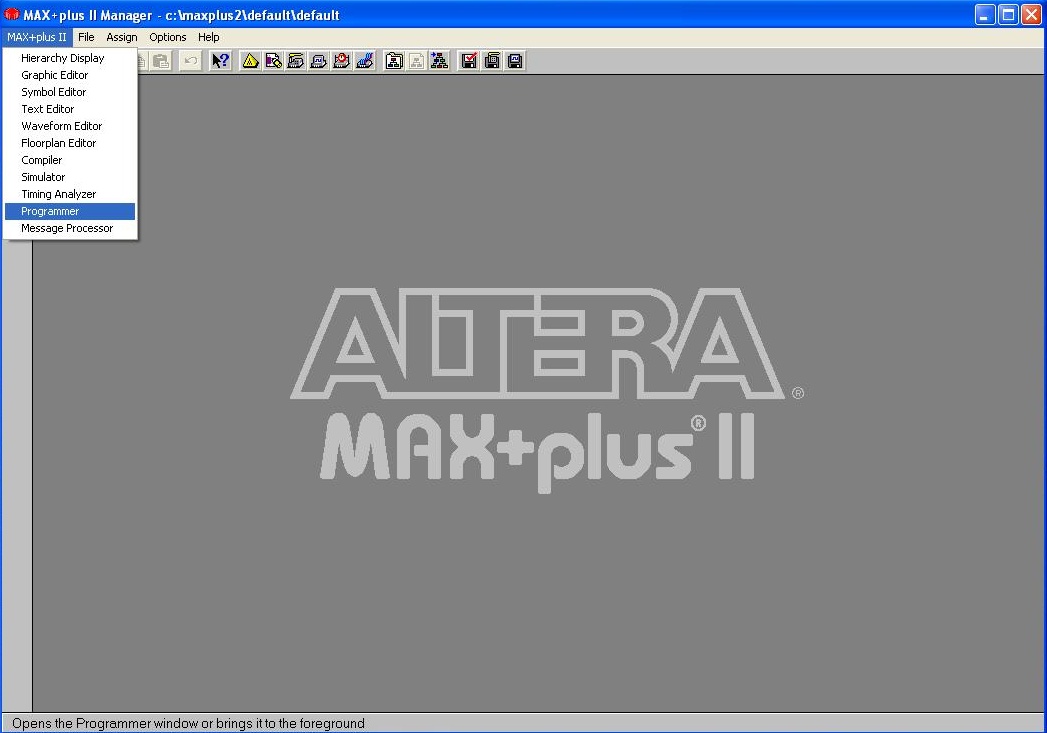Close the MAX+plus II Manager window
Screen dimensions: 1047x733
click(1031, 14)
